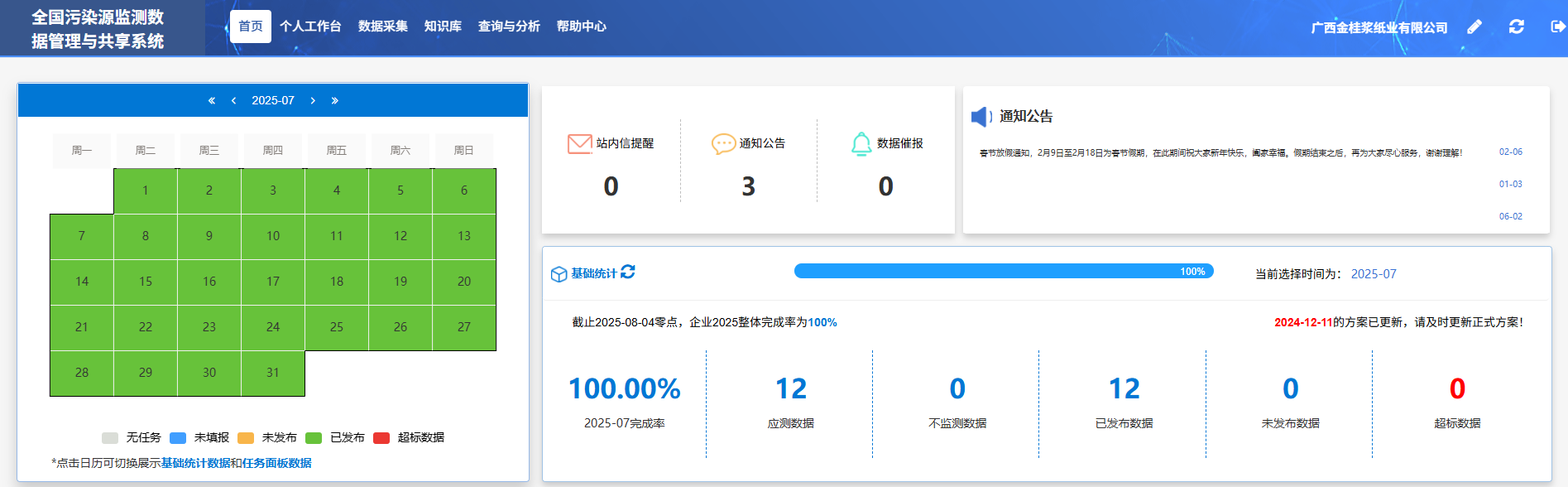Open the 站内信提醒 envelope icon
Screen dimensions: 1568x487
579,143
